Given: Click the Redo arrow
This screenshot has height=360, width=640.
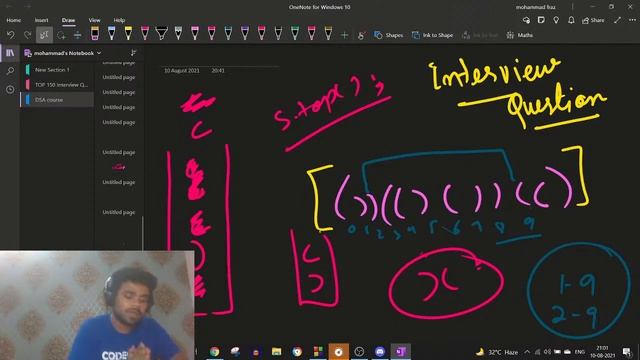Looking at the screenshot, I should (27, 35).
